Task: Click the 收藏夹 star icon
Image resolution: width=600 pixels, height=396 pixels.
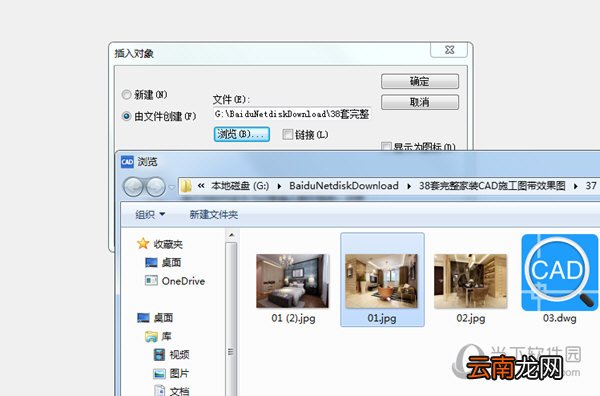Action: point(143,243)
